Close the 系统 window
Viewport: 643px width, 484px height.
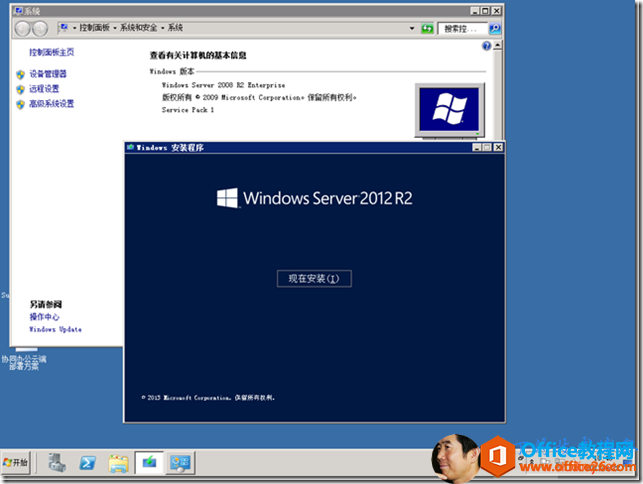496,11
